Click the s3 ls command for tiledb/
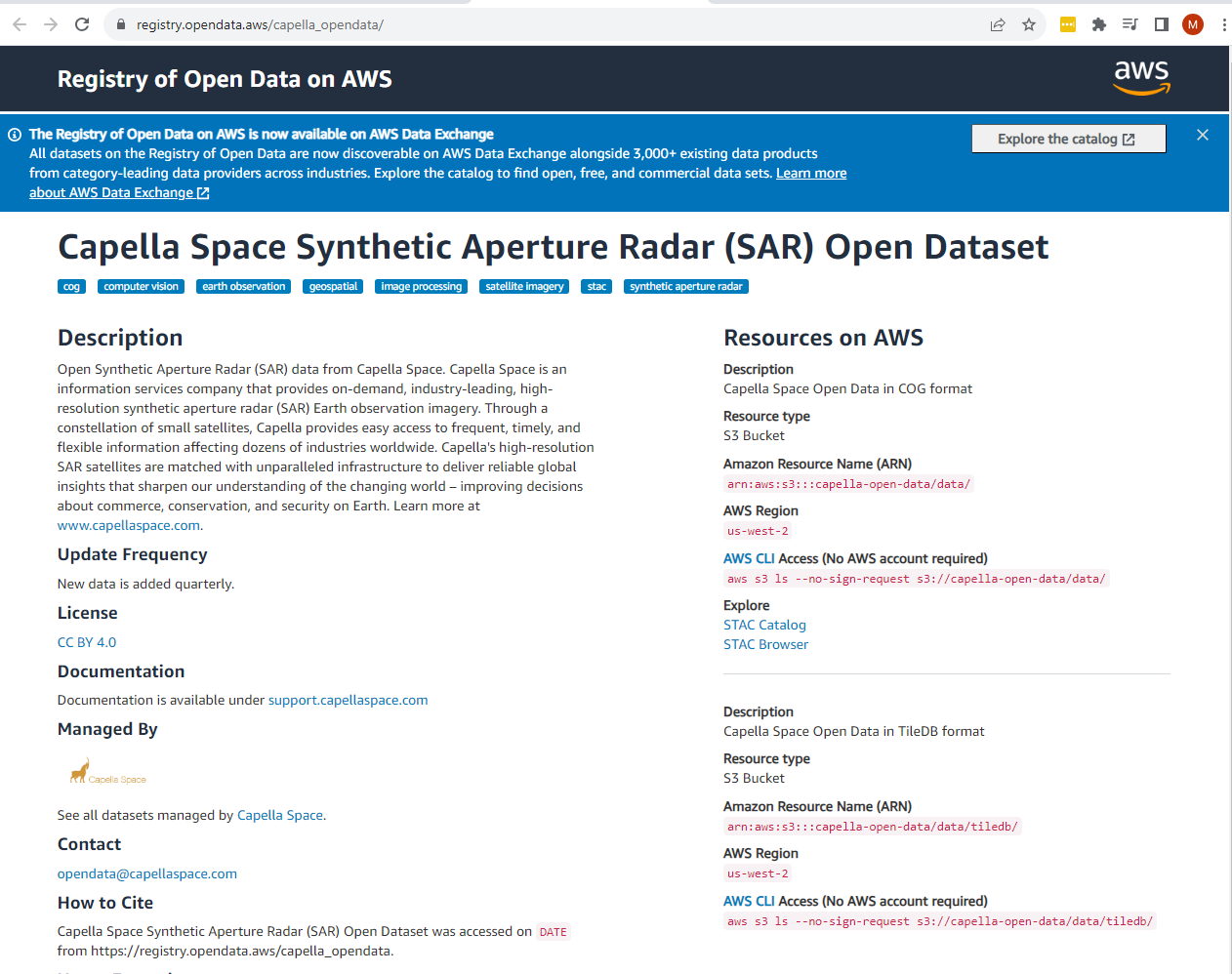 click(x=940, y=921)
